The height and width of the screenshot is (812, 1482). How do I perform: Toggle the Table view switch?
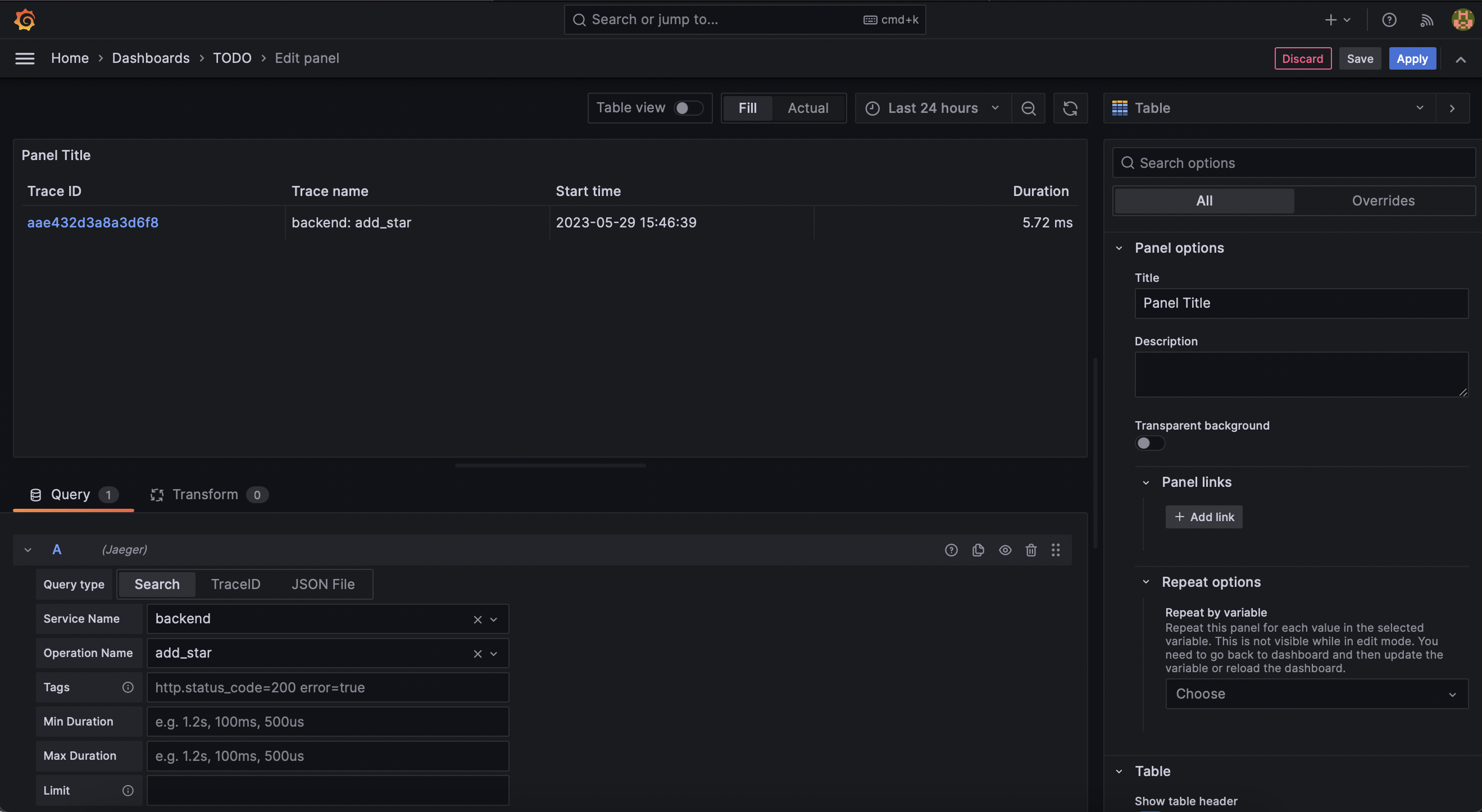click(688, 108)
